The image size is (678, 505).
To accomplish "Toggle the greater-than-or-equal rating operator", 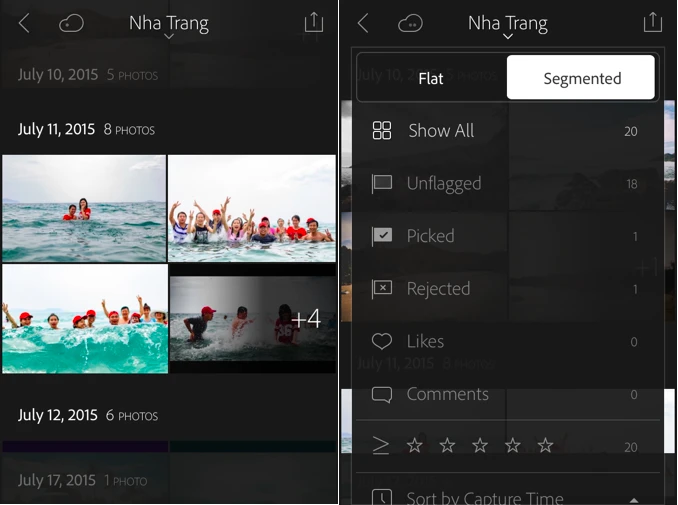I will [x=381, y=446].
